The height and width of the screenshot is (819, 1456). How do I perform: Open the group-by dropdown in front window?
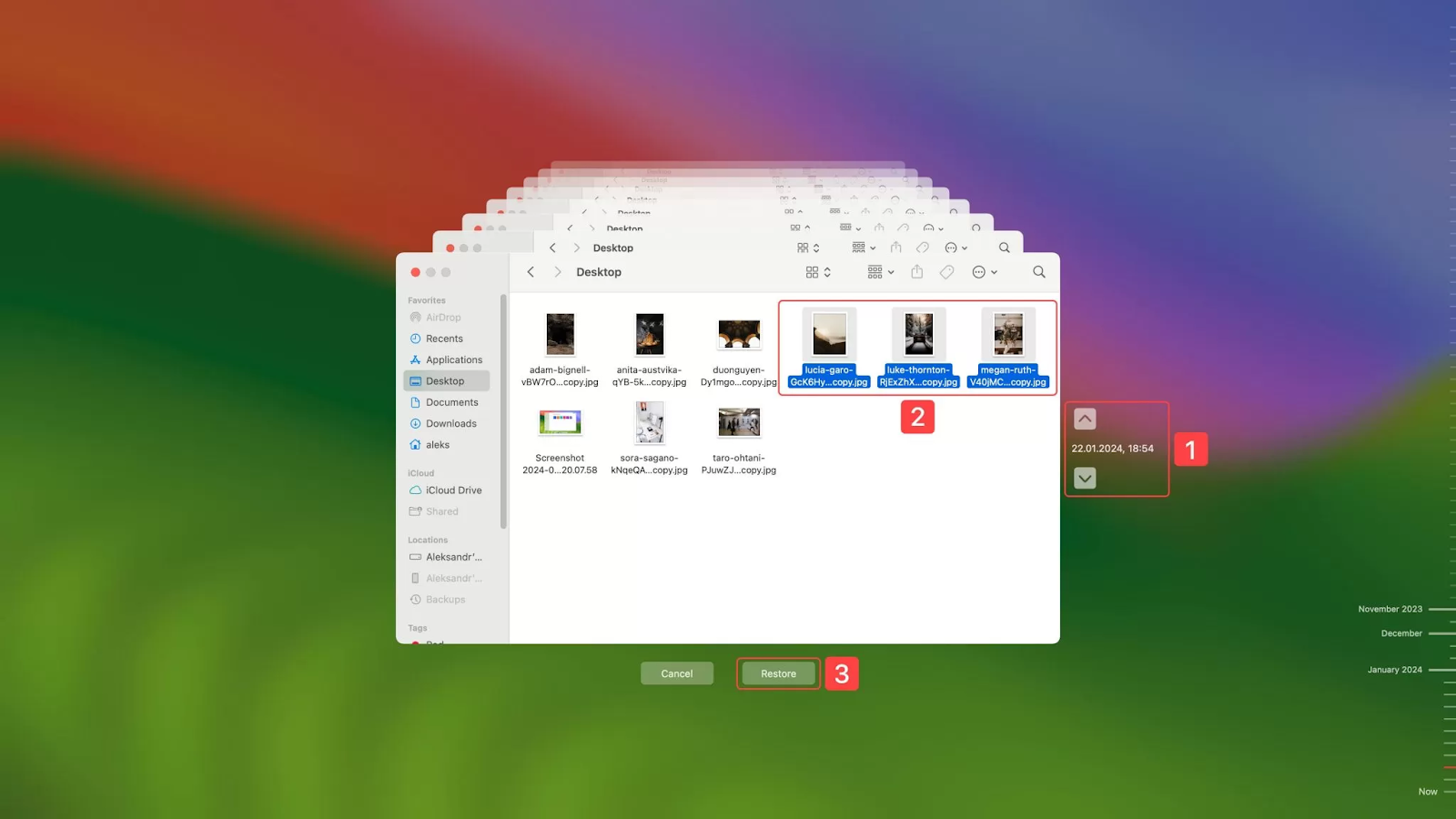tap(880, 272)
